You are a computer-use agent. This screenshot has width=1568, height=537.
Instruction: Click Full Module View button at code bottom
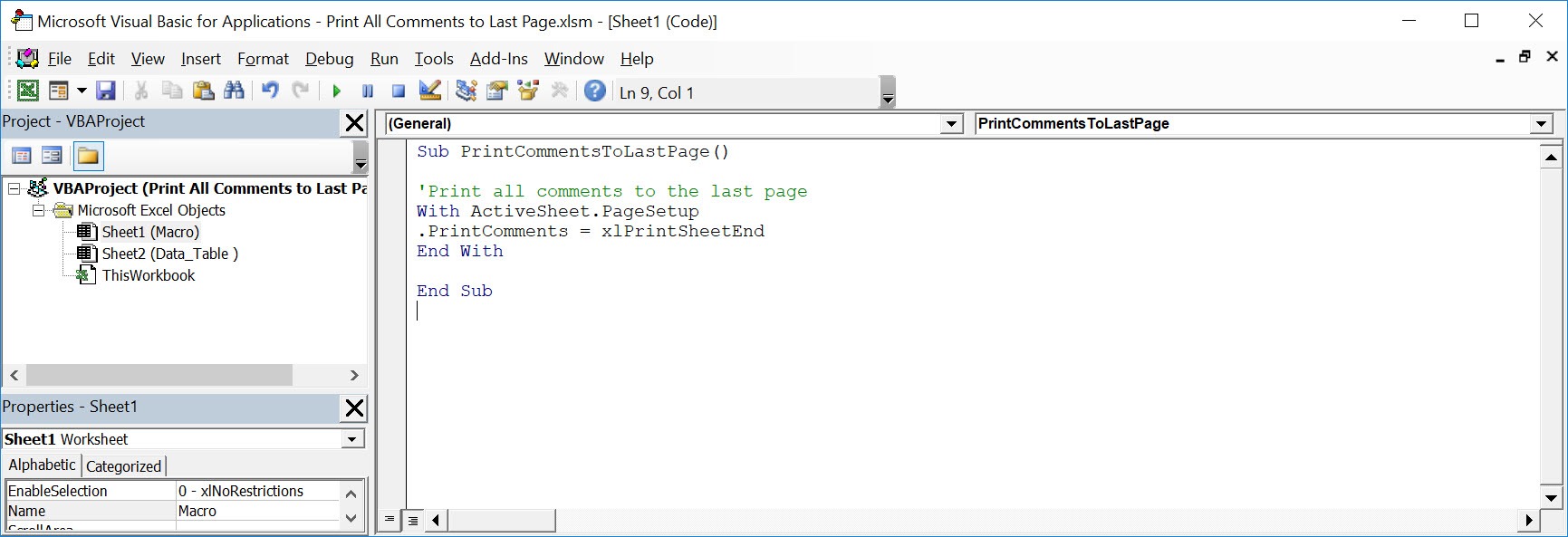(413, 520)
